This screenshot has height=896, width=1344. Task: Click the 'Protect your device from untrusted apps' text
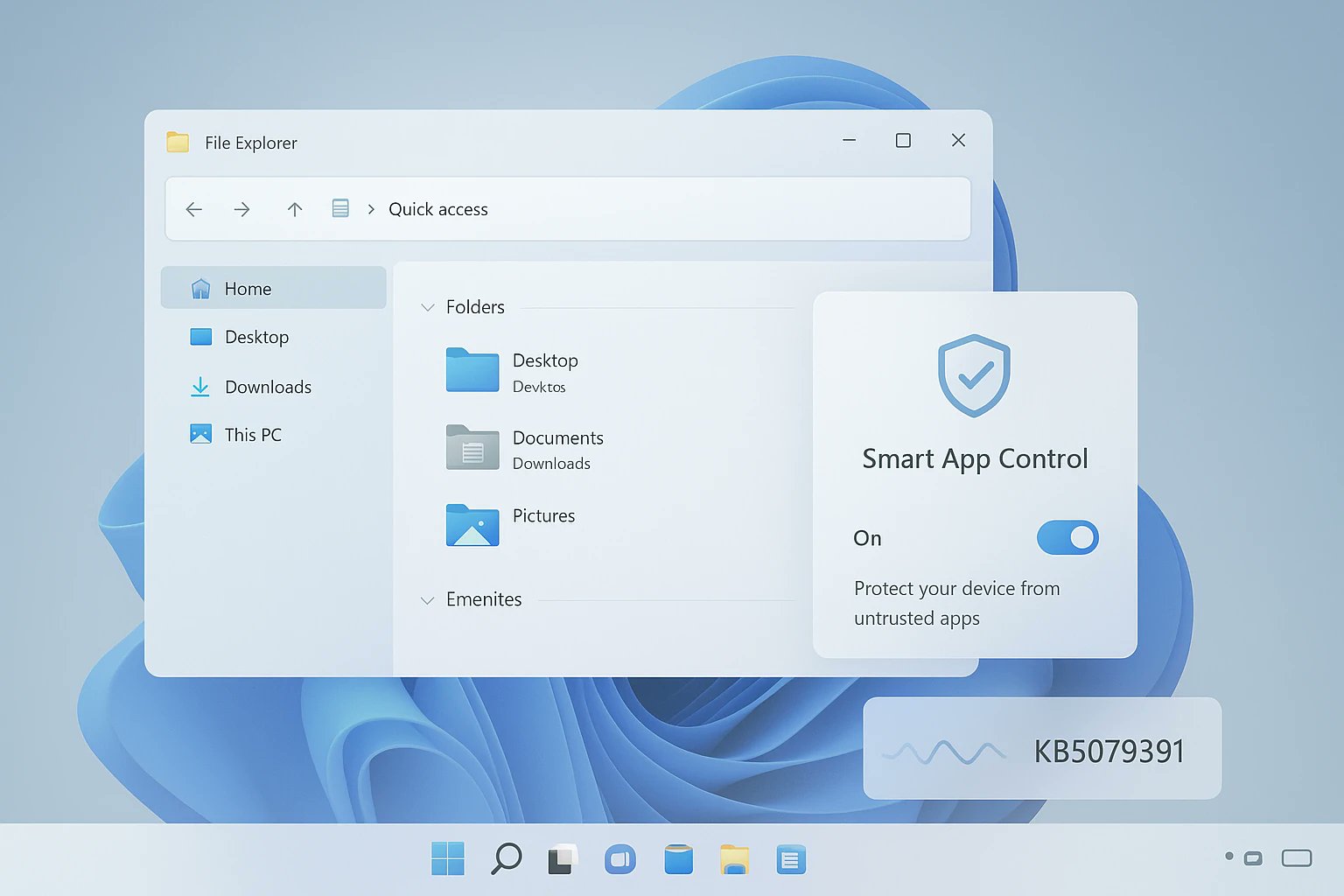[x=956, y=603]
